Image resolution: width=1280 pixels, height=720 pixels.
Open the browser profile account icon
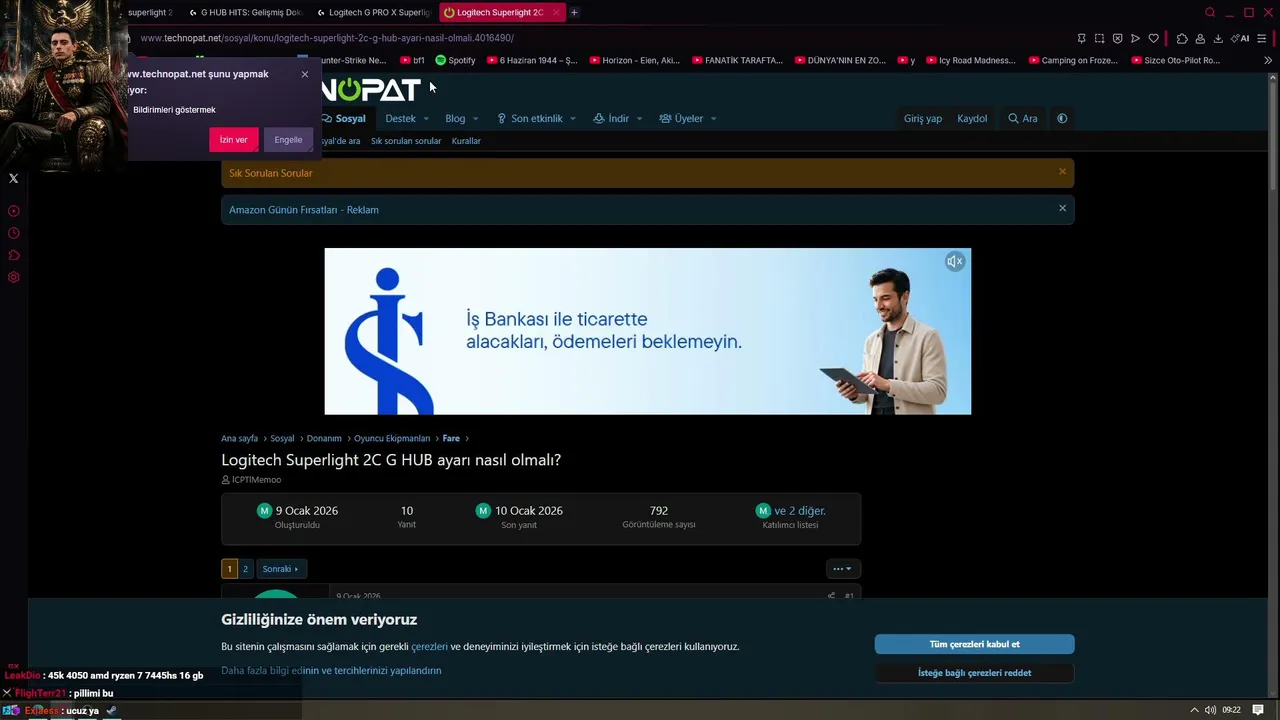click(1200, 38)
